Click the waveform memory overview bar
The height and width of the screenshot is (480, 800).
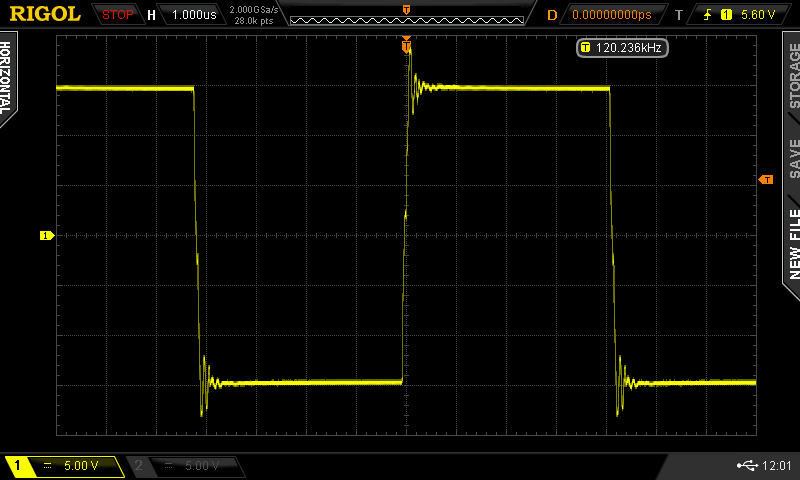[406, 14]
